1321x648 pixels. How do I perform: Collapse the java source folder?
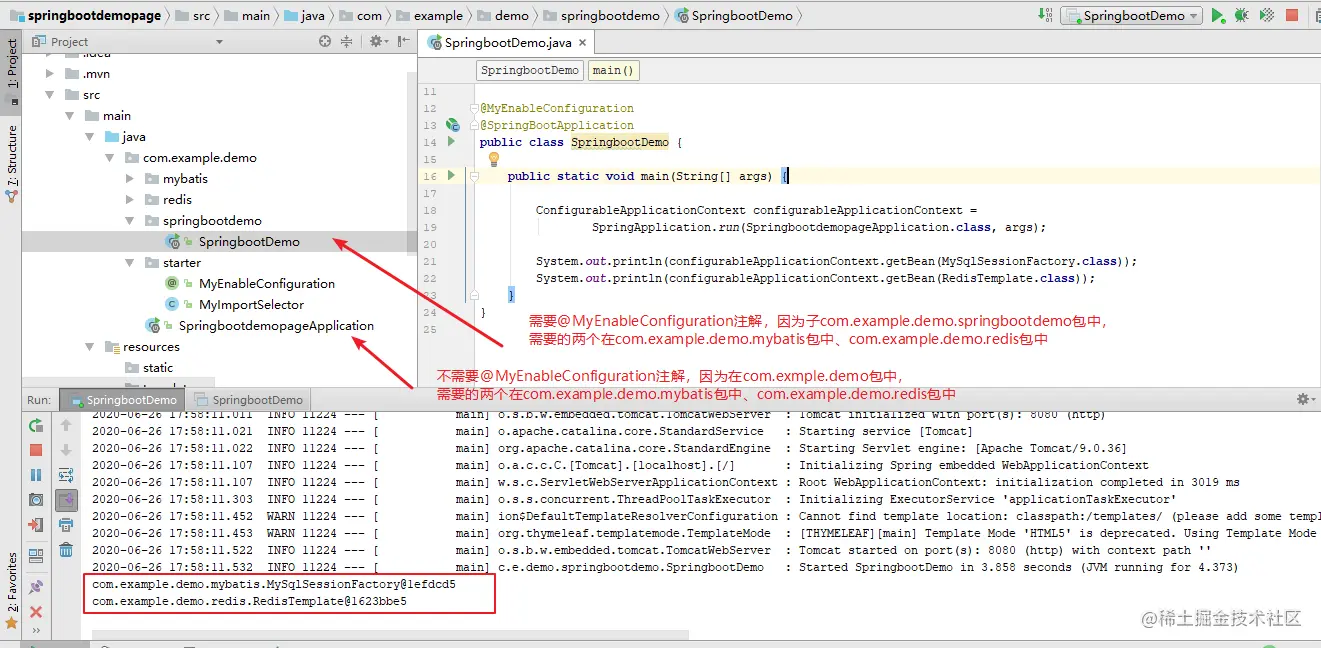pos(90,137)
